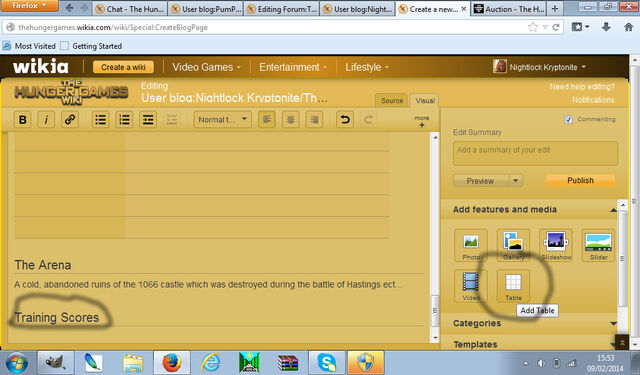Open Need help editing link

(x=582, y=87)
